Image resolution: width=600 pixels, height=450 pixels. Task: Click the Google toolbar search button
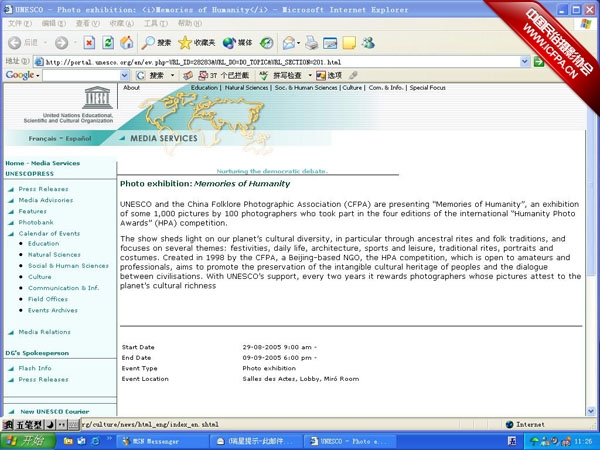point(151,75)
